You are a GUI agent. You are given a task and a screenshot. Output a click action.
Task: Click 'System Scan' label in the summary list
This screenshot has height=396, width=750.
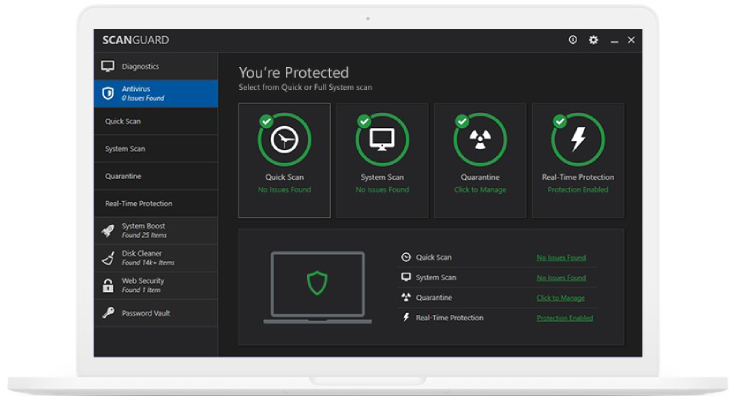[436, 277]
